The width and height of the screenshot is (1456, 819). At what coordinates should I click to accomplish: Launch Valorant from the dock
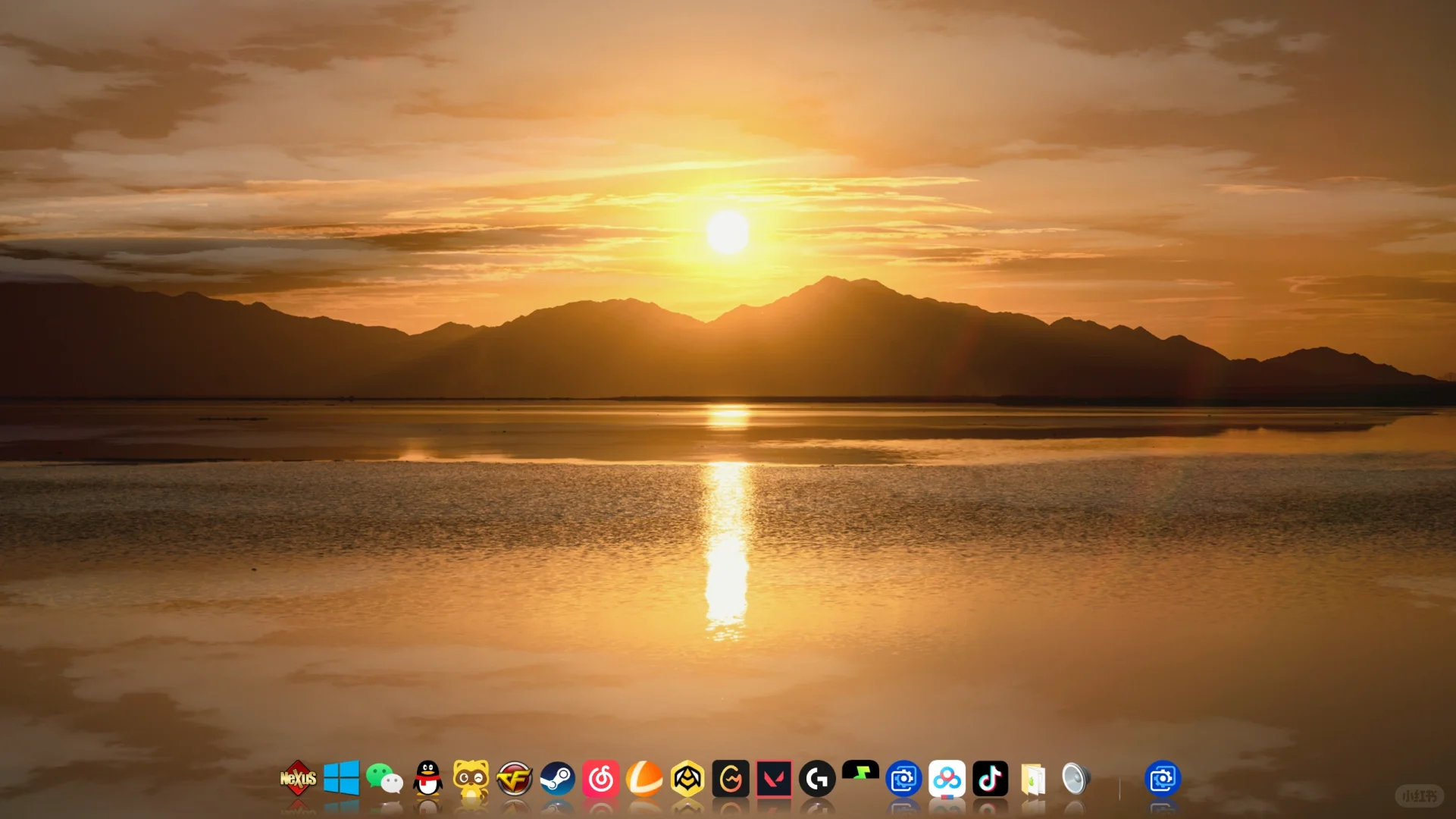coord(774,778)
